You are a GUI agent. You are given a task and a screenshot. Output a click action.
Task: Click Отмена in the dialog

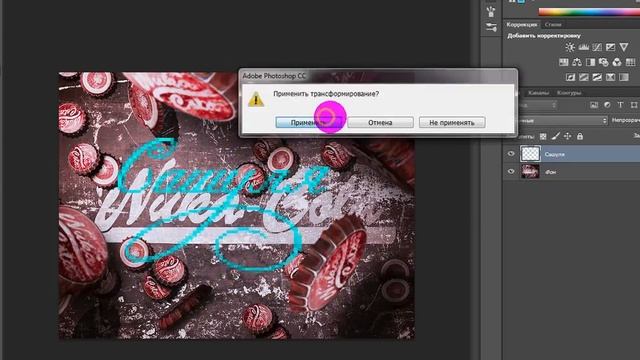coord(380,122)
